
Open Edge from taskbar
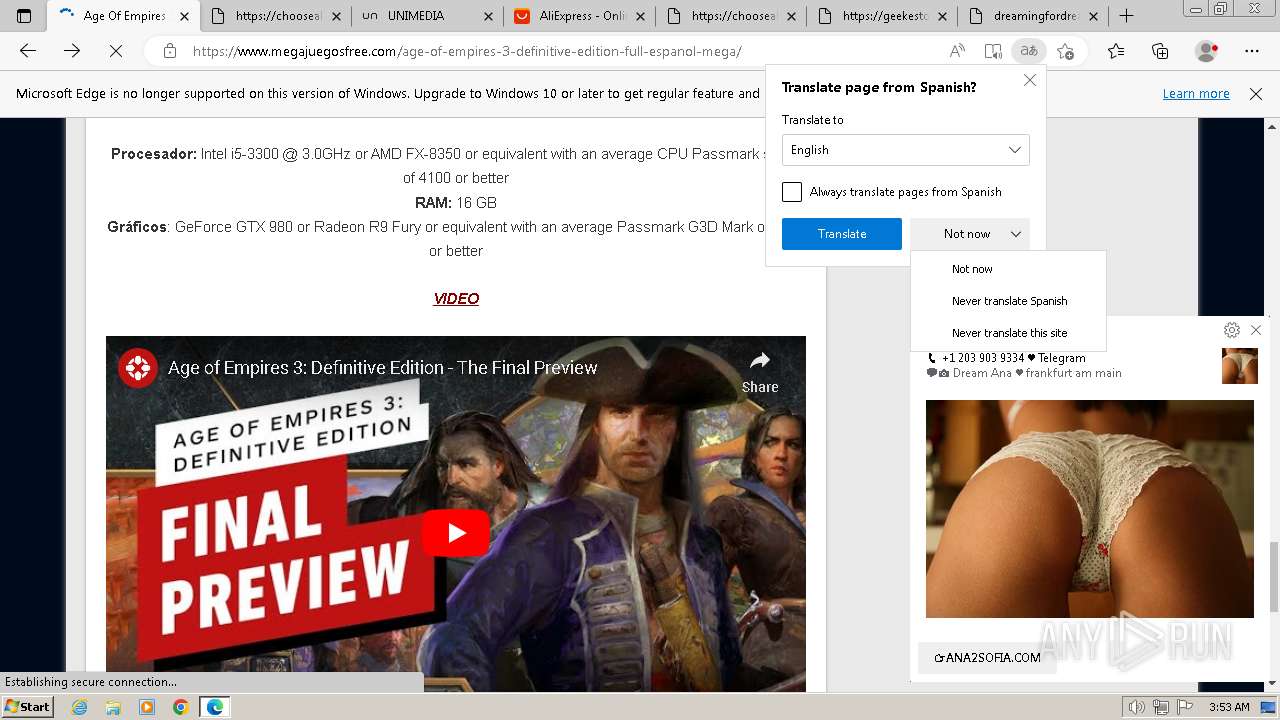(x=215, y=707)
